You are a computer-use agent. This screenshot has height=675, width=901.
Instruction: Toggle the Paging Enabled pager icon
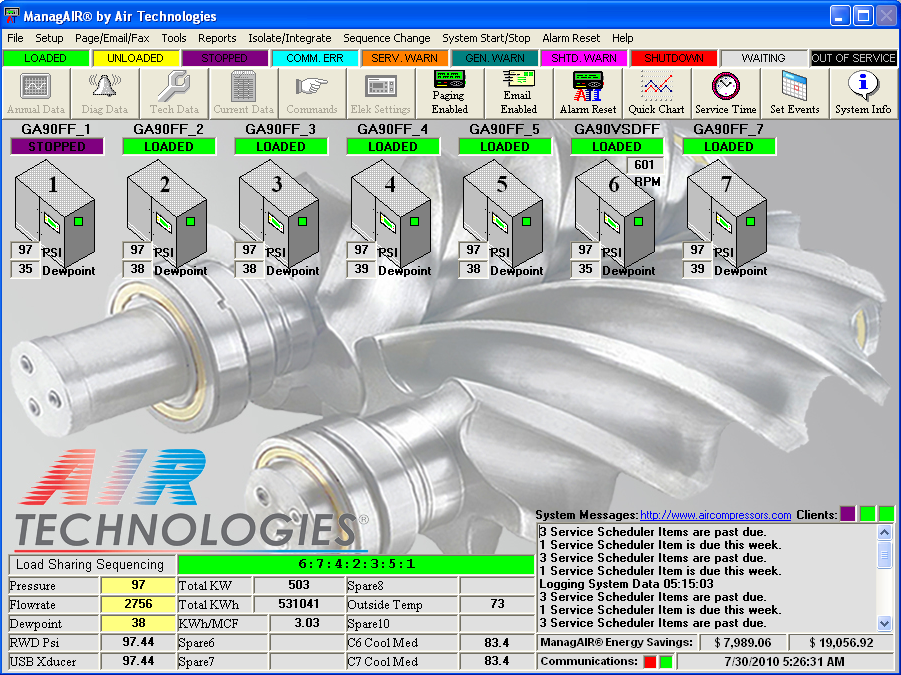449,93
